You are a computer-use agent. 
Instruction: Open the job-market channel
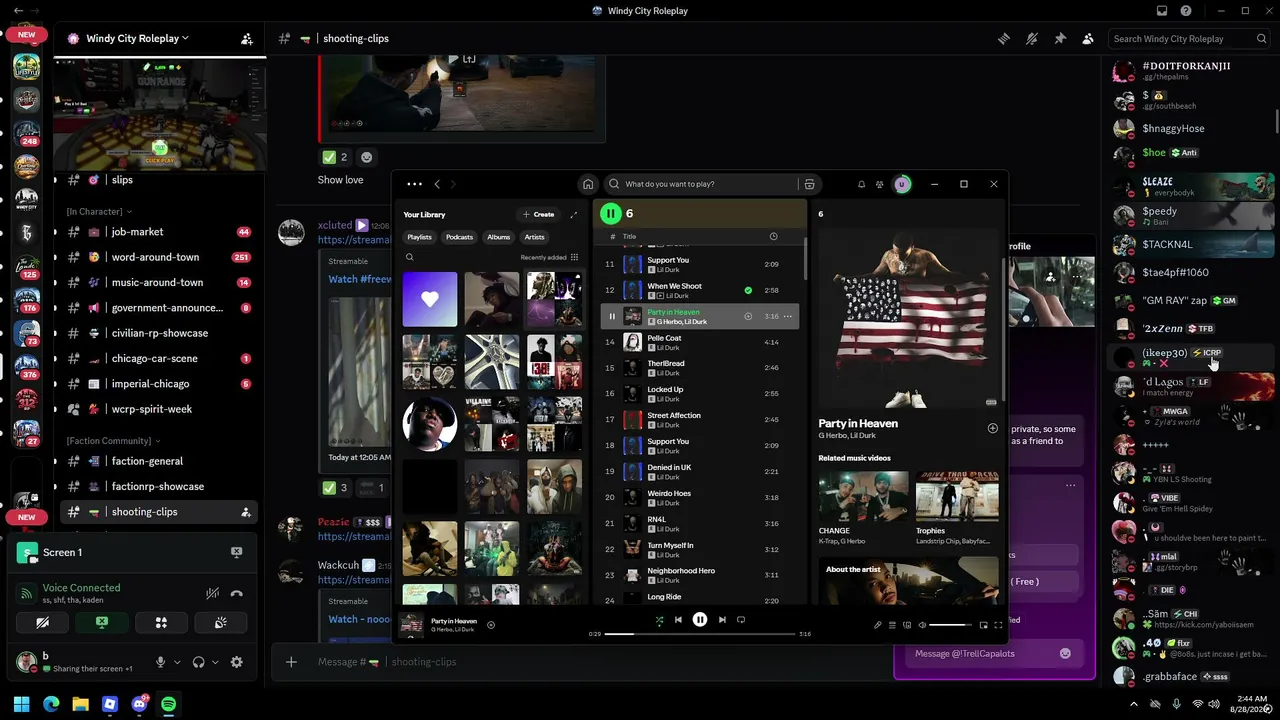[158, 232]
